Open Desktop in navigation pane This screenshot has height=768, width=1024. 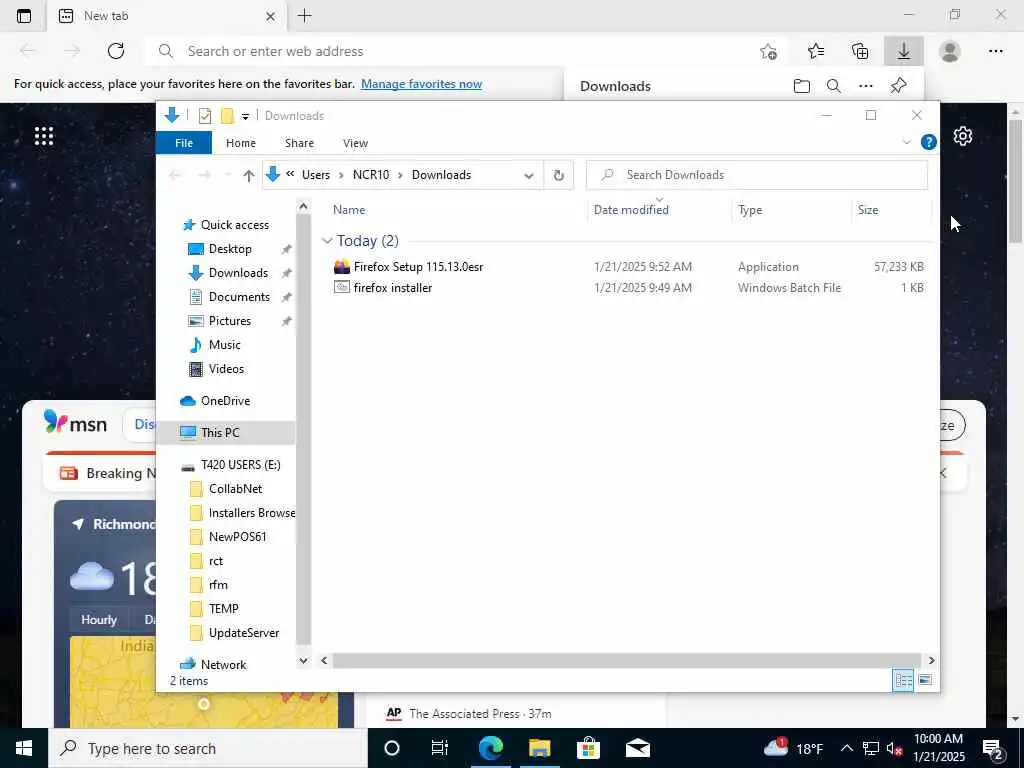coord(230,249)
